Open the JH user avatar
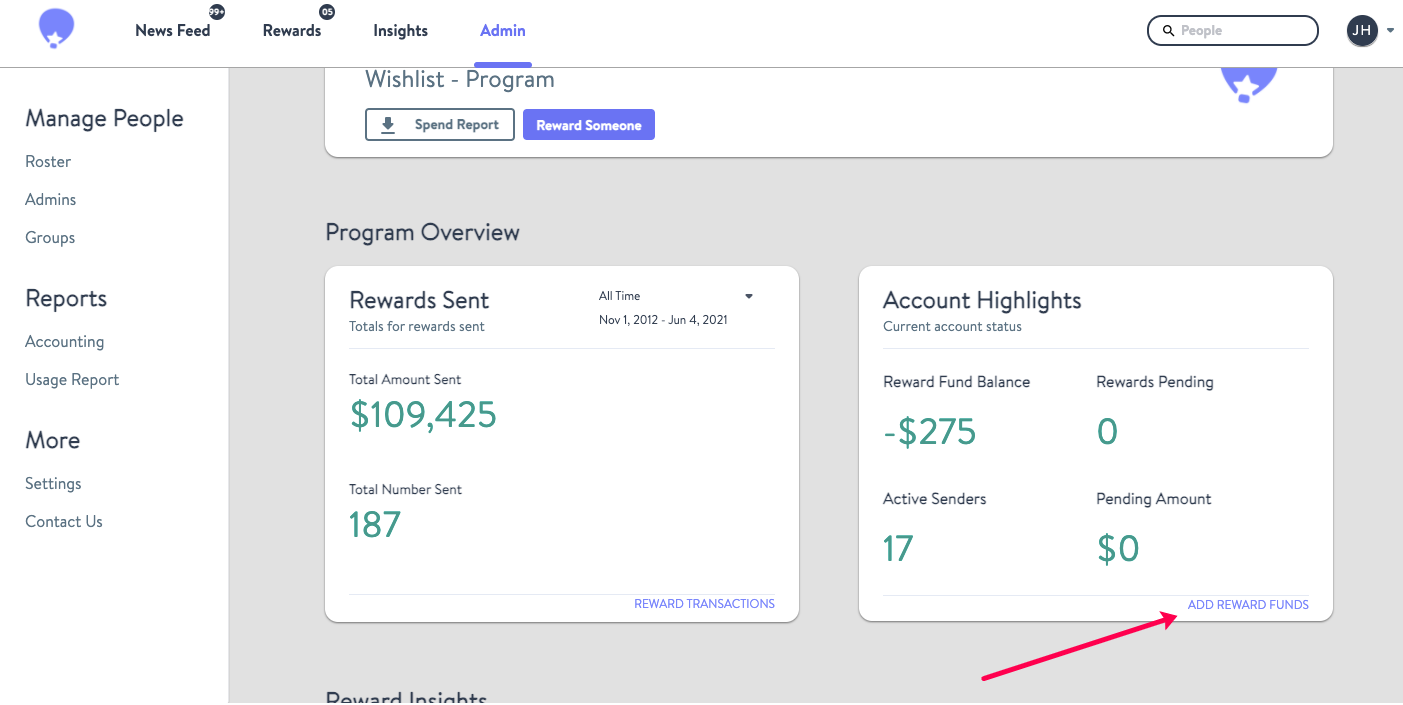This screenshot has width=1403, height=705. [1361, 31]
